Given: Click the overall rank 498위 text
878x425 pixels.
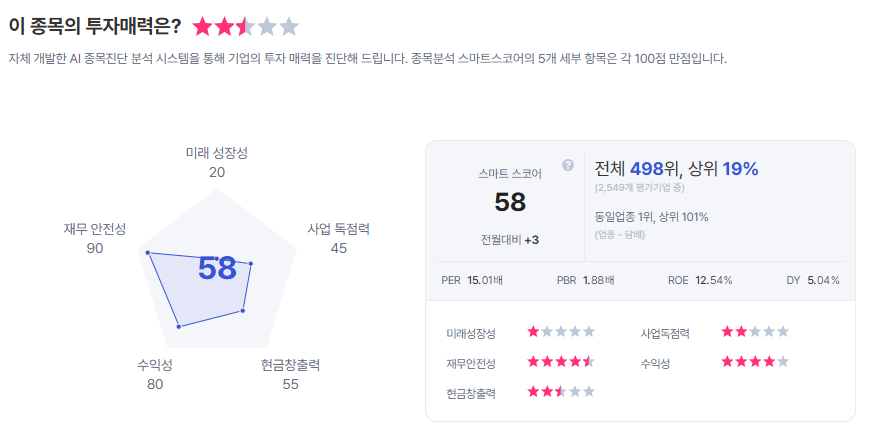Looking at the screenshot, I should coord(655,167).
